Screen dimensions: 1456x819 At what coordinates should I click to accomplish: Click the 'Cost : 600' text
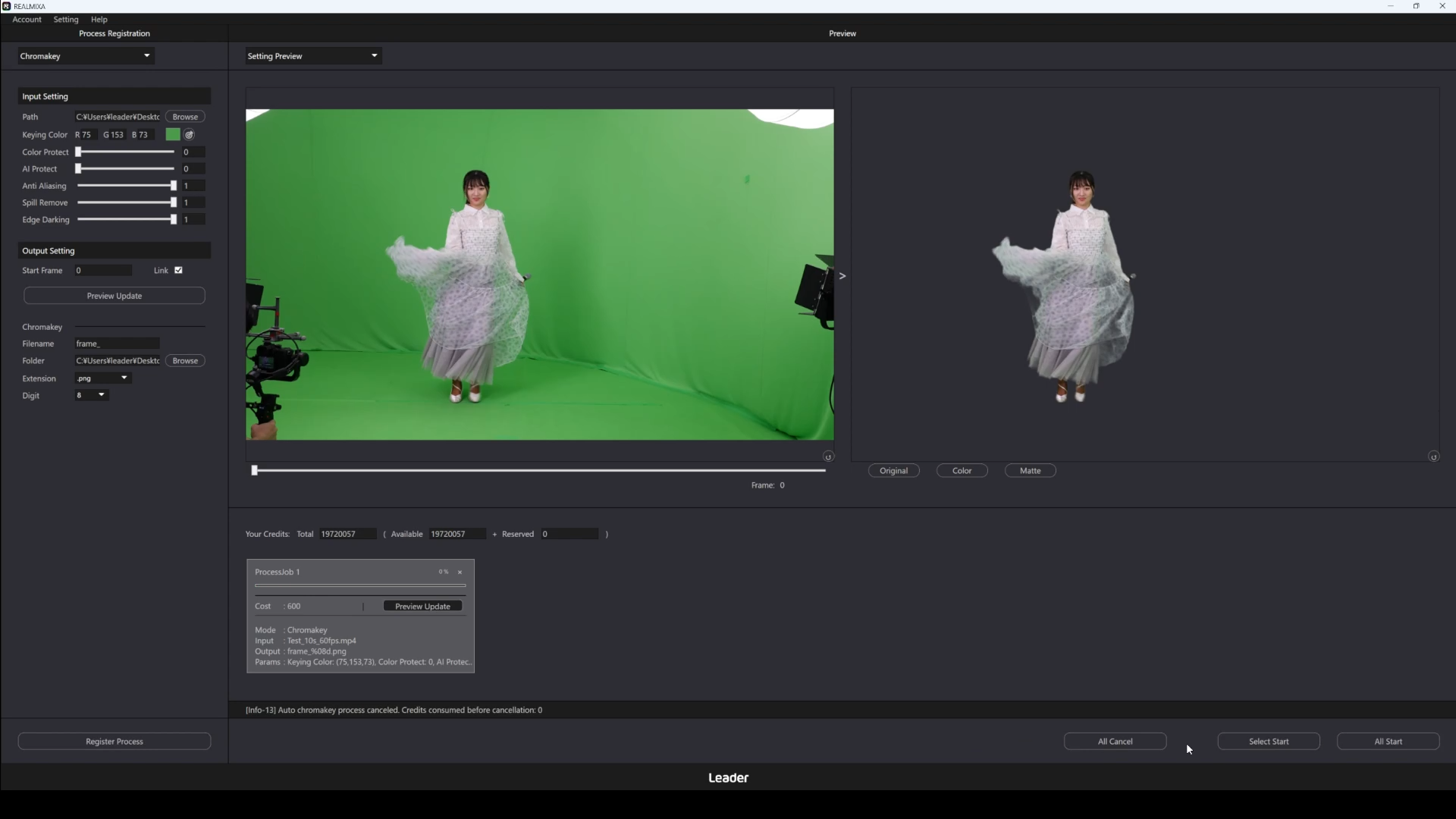click(x=278, y=607)
